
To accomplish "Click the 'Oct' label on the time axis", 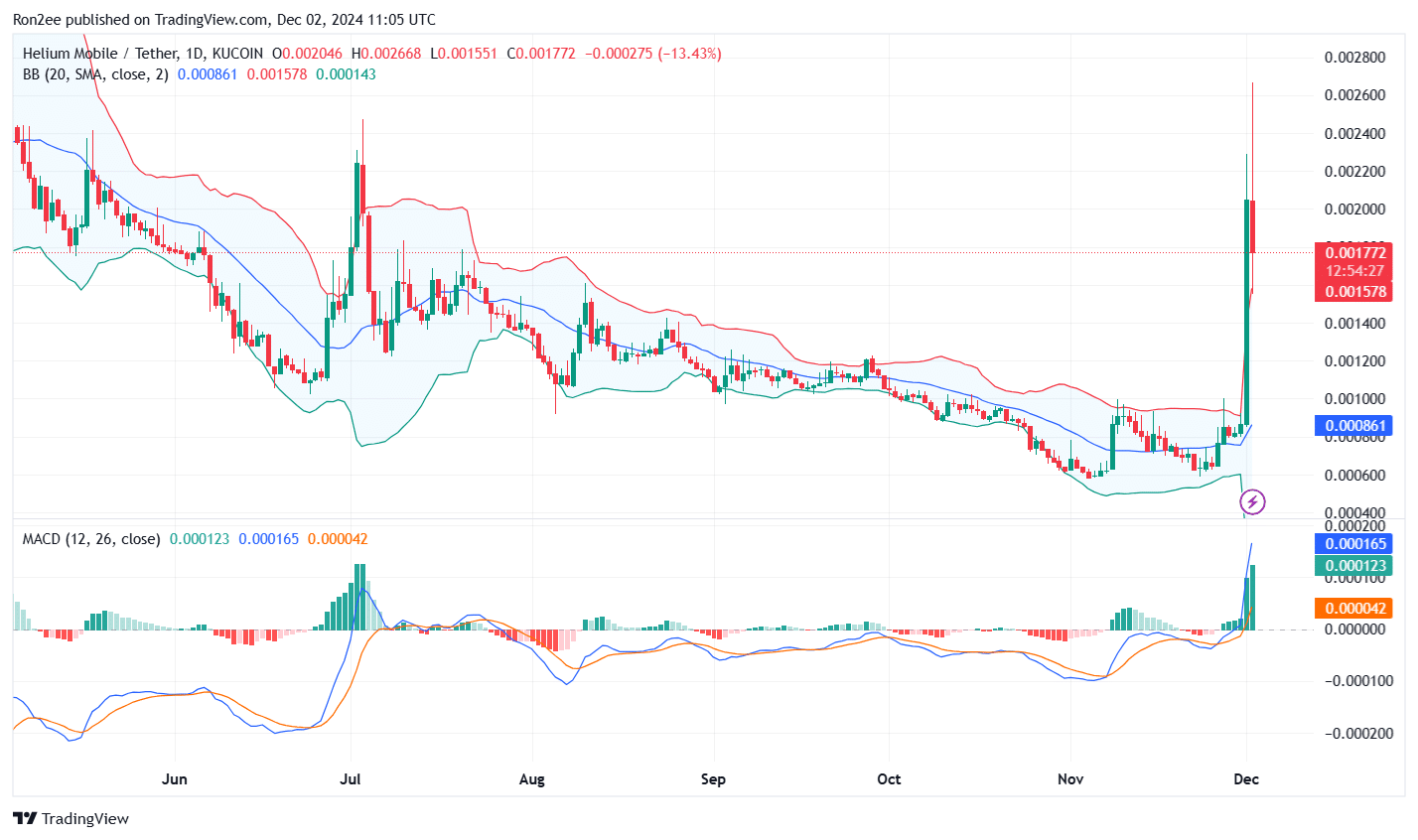I will (x=889, y=779).
